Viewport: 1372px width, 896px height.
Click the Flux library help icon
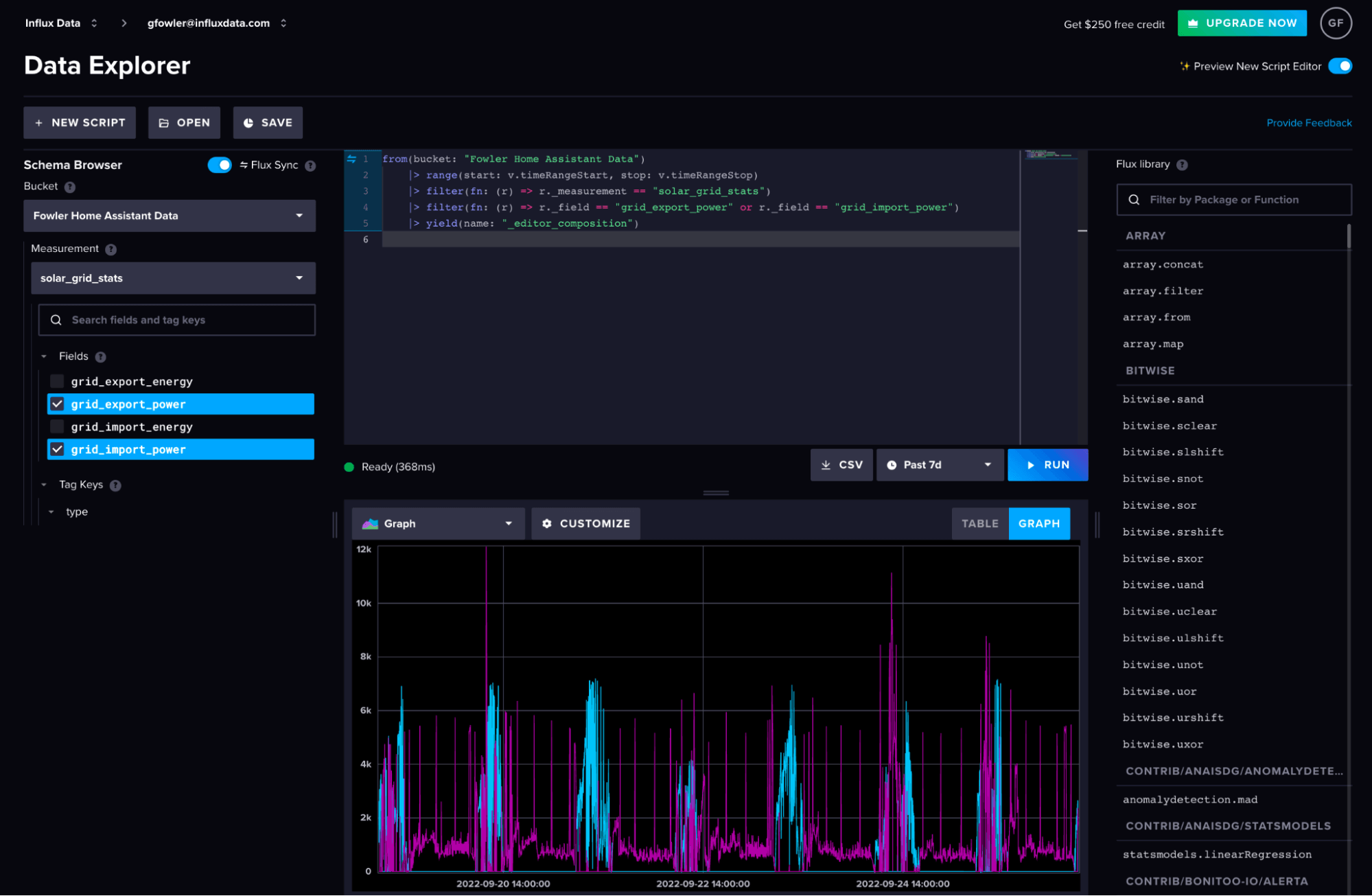click(1182, 165)
